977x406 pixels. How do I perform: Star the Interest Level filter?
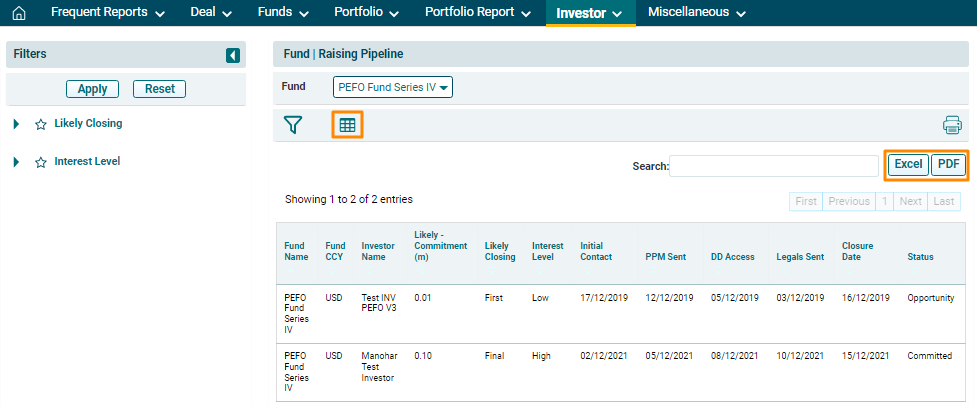(41, 162)
